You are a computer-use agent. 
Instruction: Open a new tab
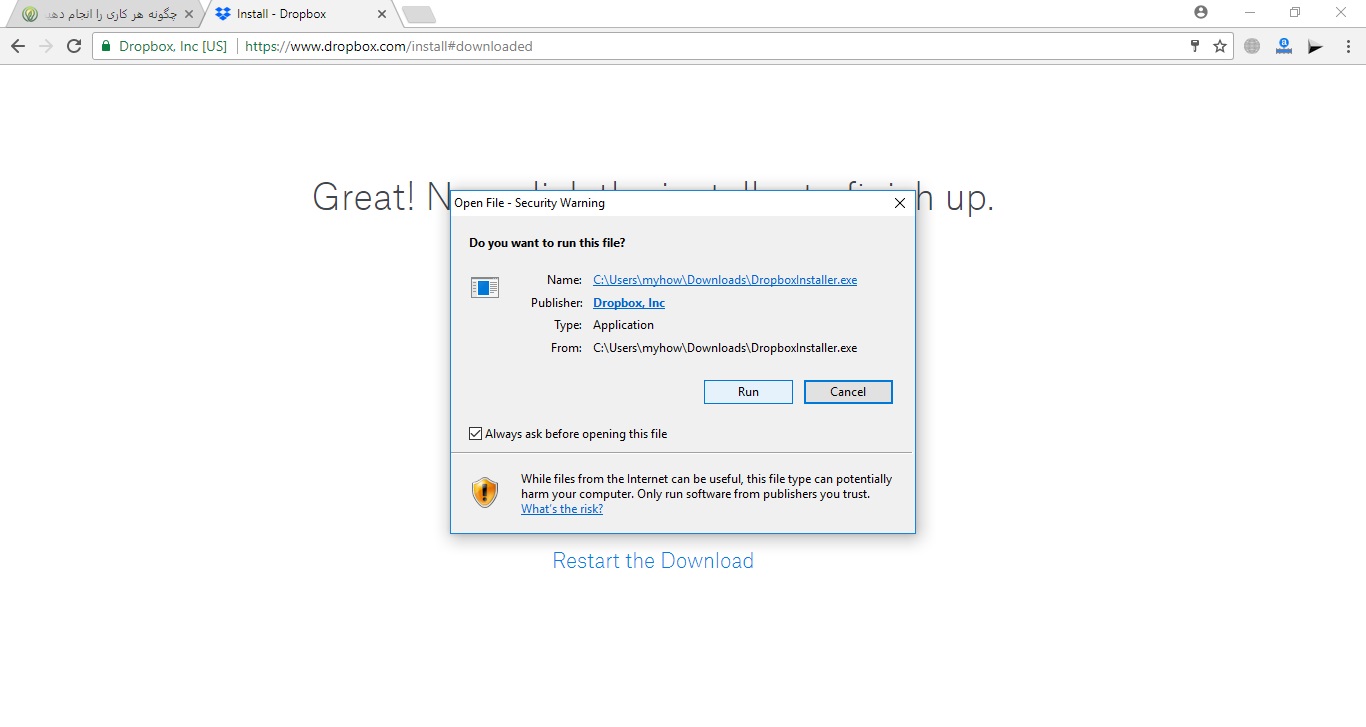[418, 14]
